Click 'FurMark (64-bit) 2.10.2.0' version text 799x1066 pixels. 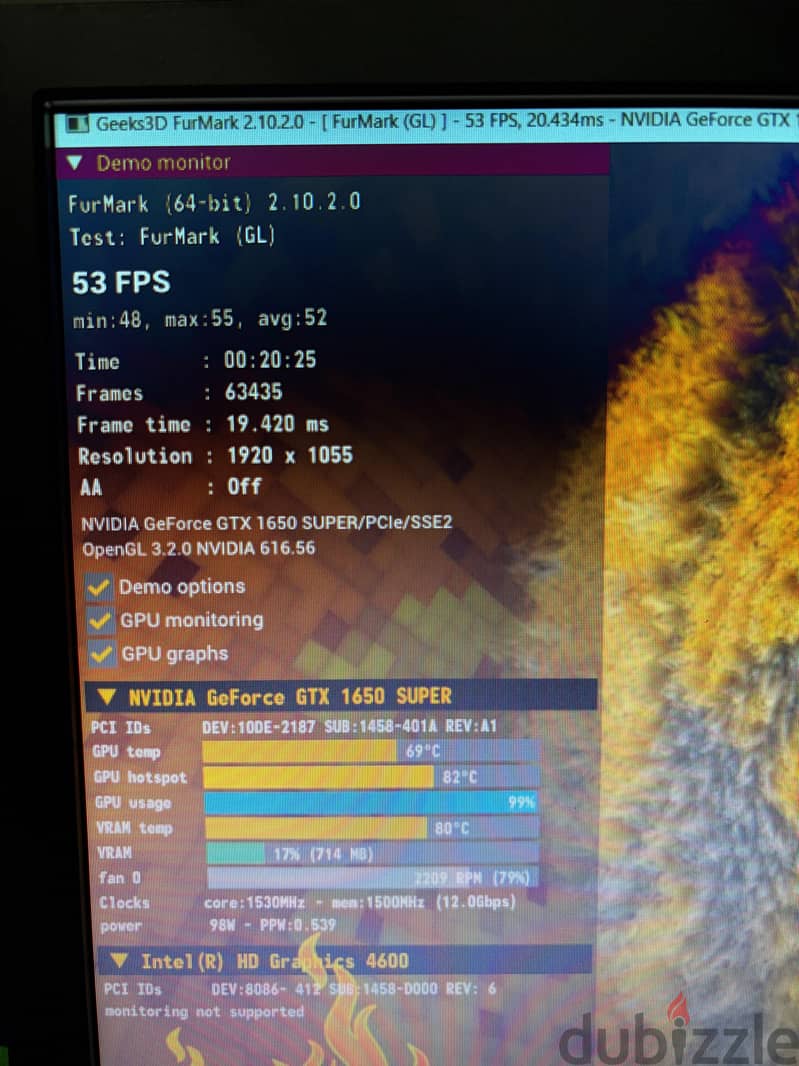[214, 203]
